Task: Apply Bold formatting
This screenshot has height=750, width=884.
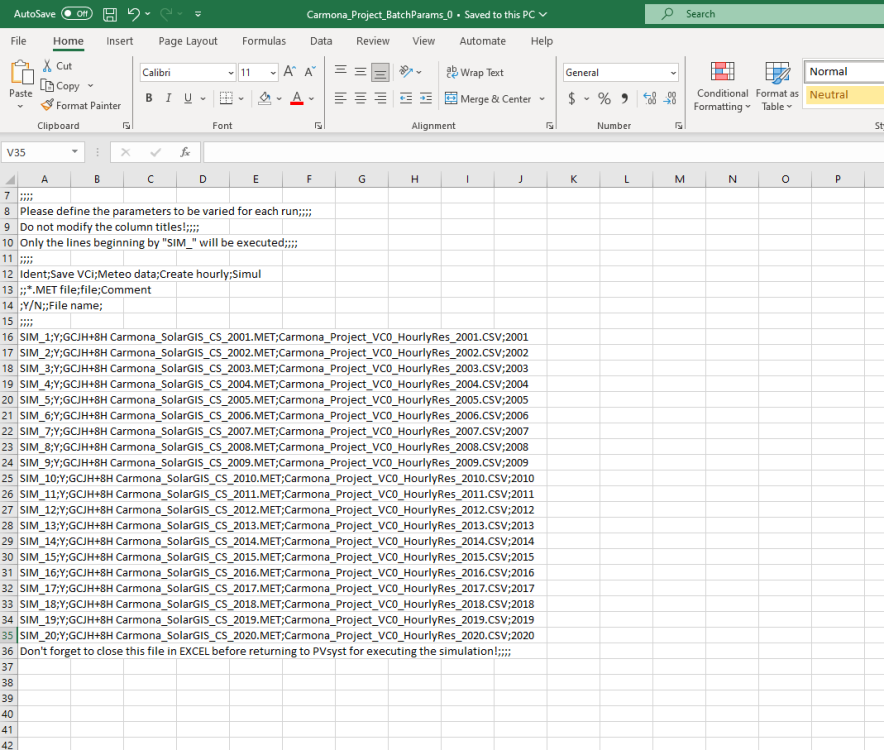Action: (x=149, y=98)
